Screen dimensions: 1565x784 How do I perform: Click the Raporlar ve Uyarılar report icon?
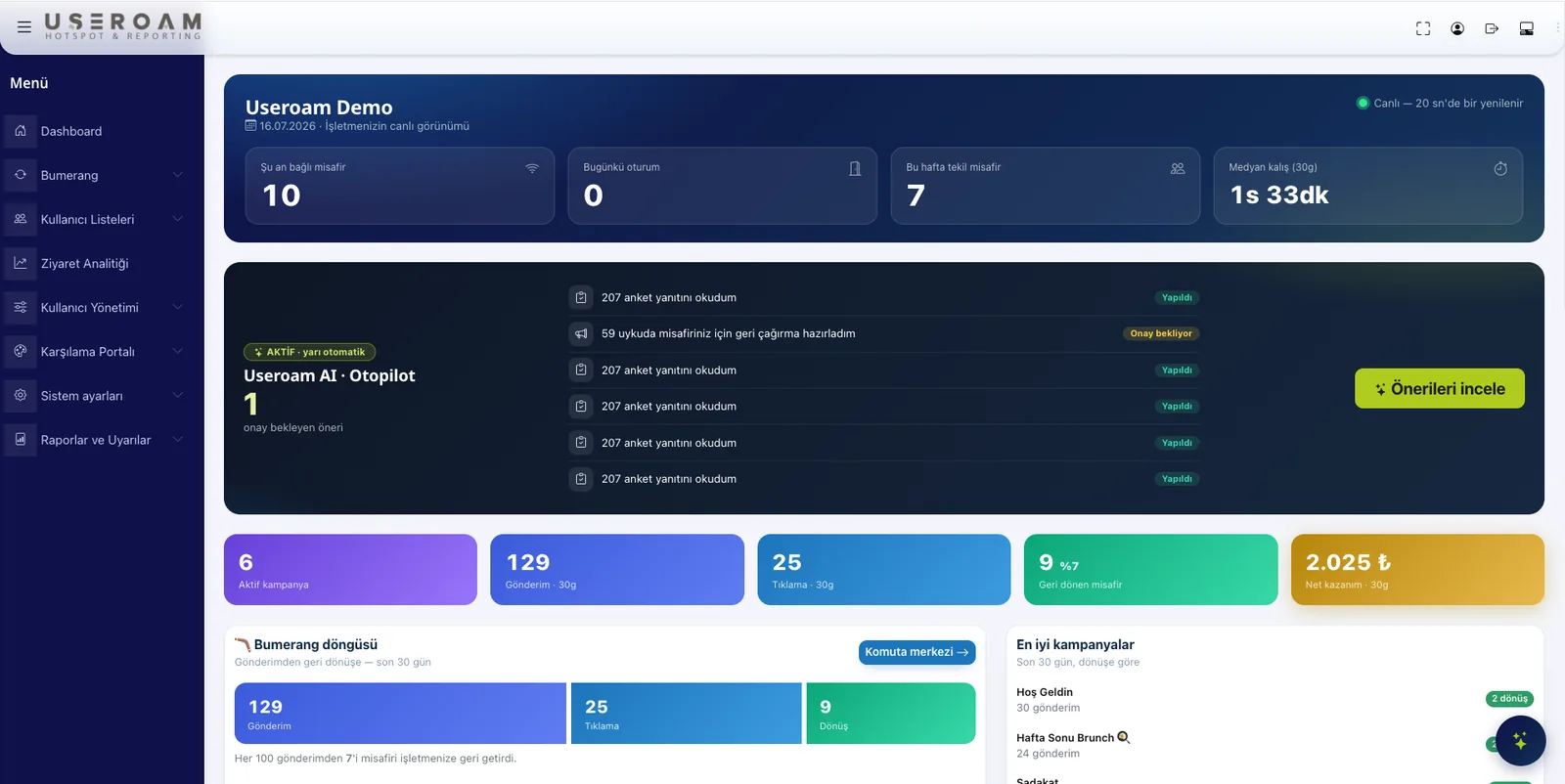pyautogui.click(x=21, y=439)
